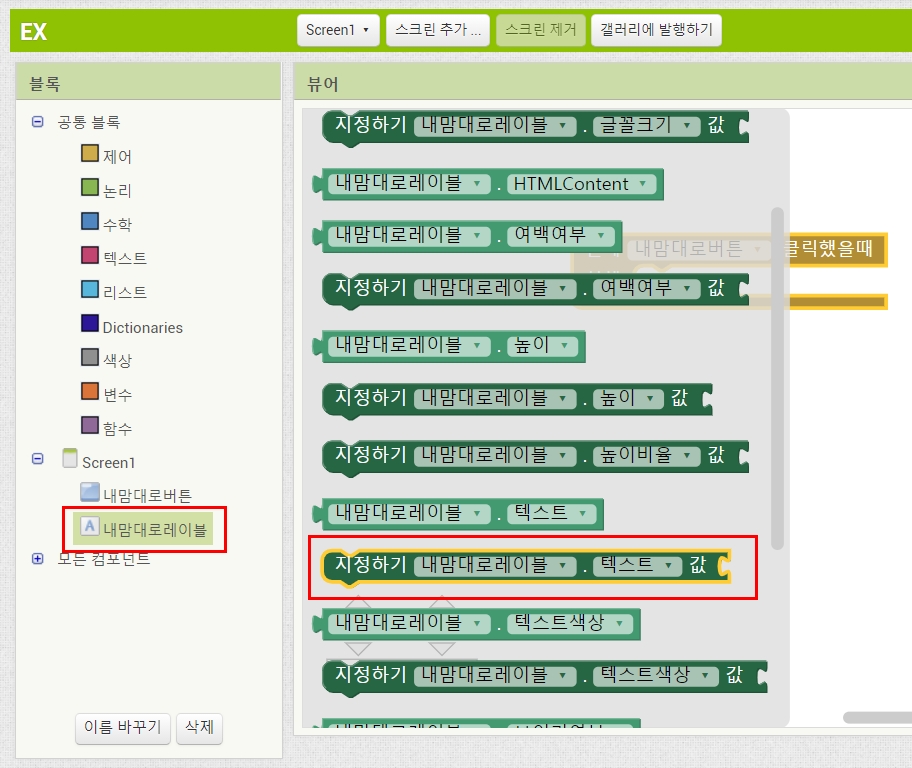The width and height of the screenshot is (912, 768).
Task: Open the 높이 getter property dropdown
Action: pos(542,346)
